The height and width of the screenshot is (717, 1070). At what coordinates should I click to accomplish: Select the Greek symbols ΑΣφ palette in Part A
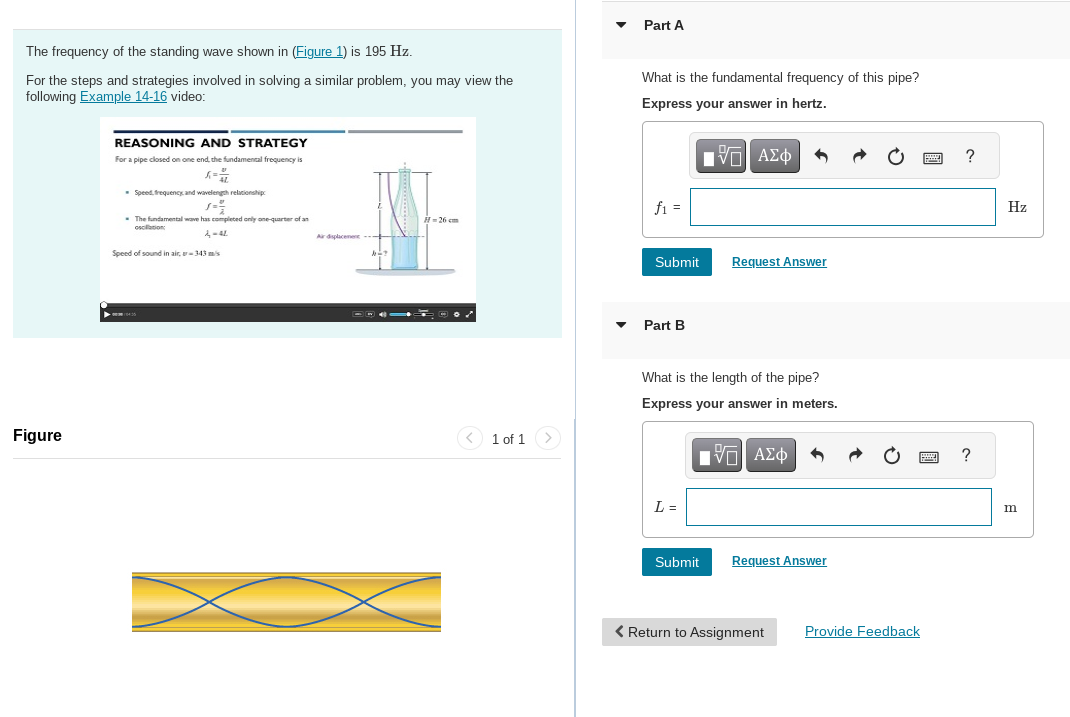click(774, 156)
